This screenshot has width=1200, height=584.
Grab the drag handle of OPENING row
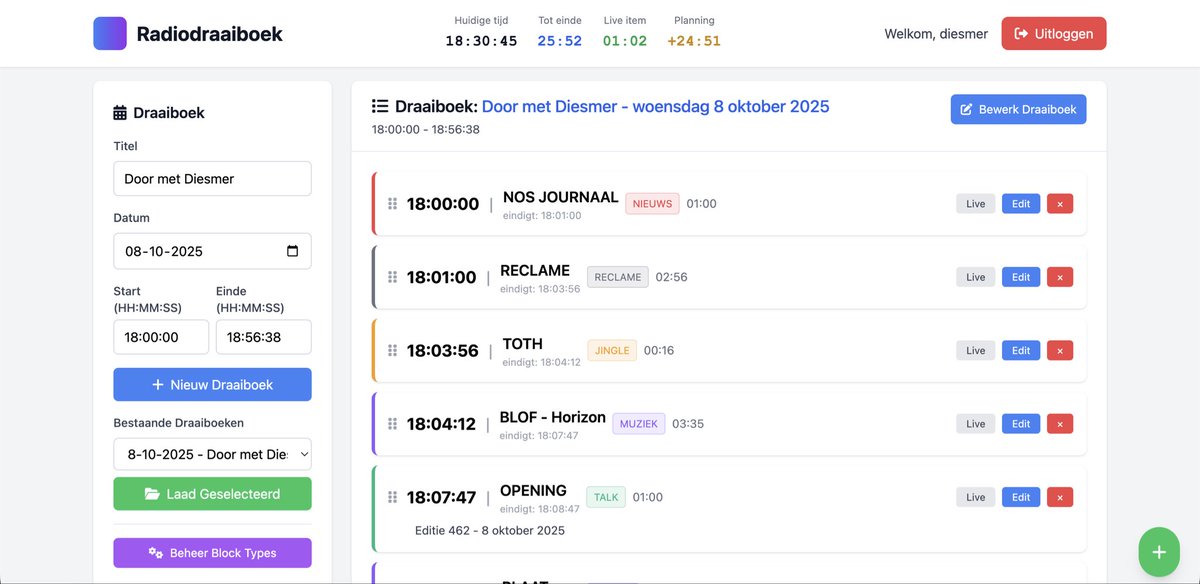[x=392, y=497]
